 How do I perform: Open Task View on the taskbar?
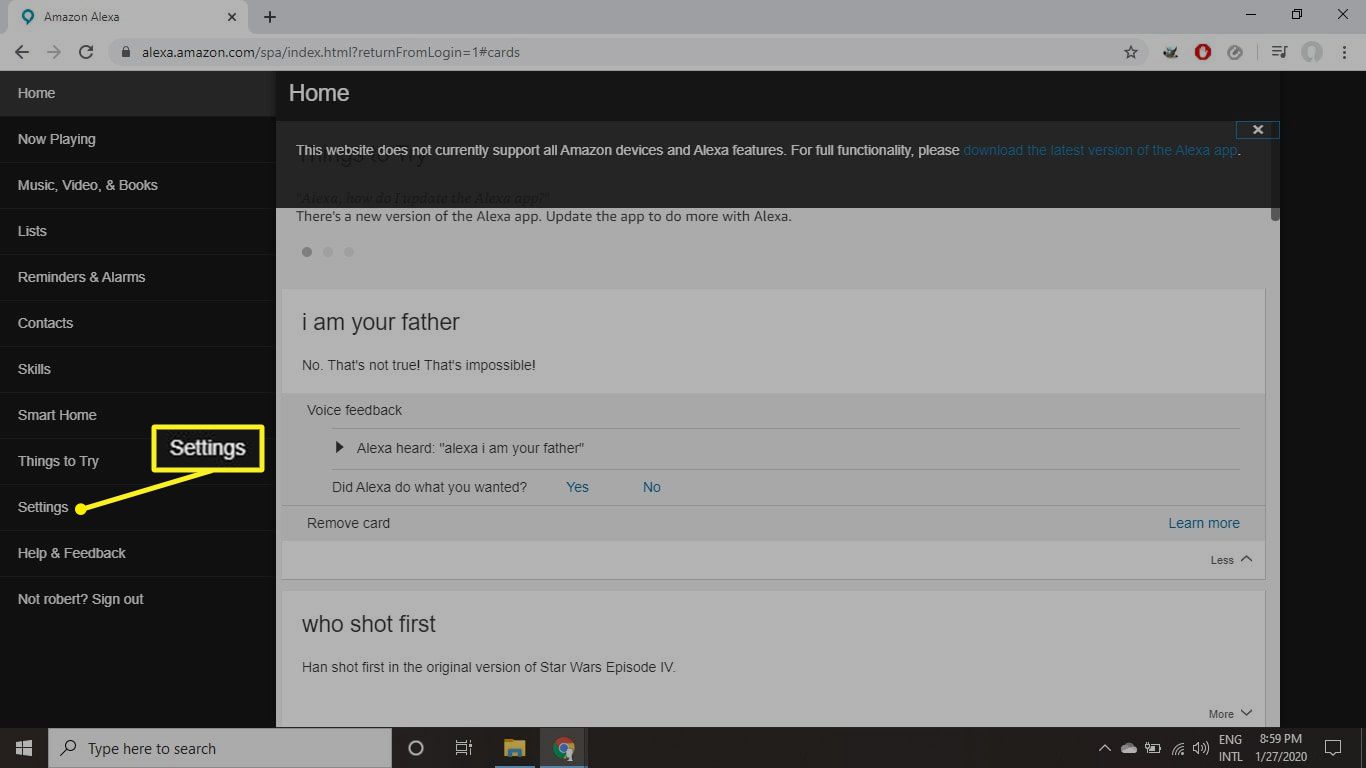[x=464, y=748]
